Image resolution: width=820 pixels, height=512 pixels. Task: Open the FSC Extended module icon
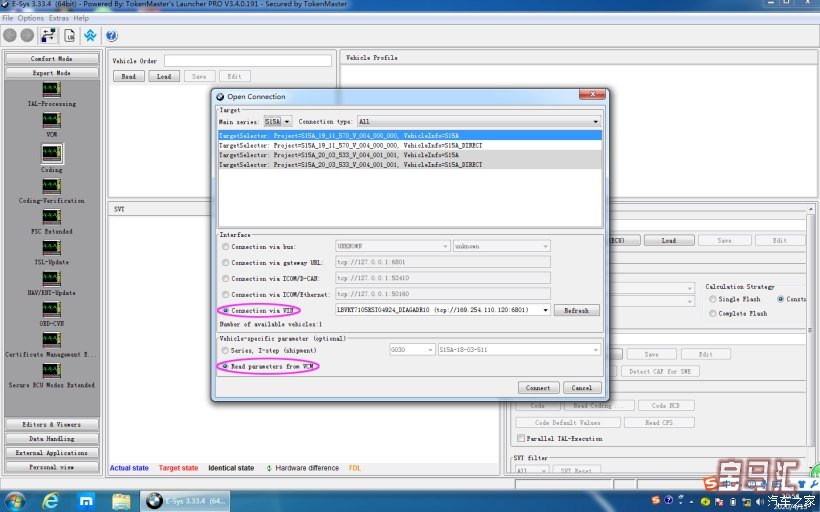click(51, 217)
